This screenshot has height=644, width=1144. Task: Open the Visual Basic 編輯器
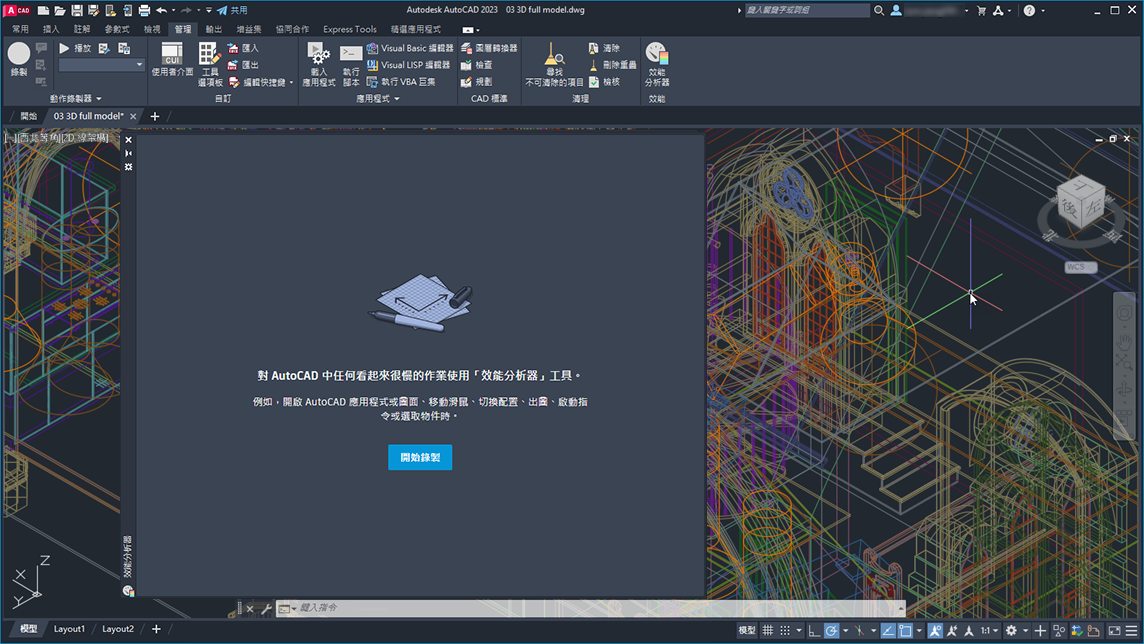pos(409,48)
